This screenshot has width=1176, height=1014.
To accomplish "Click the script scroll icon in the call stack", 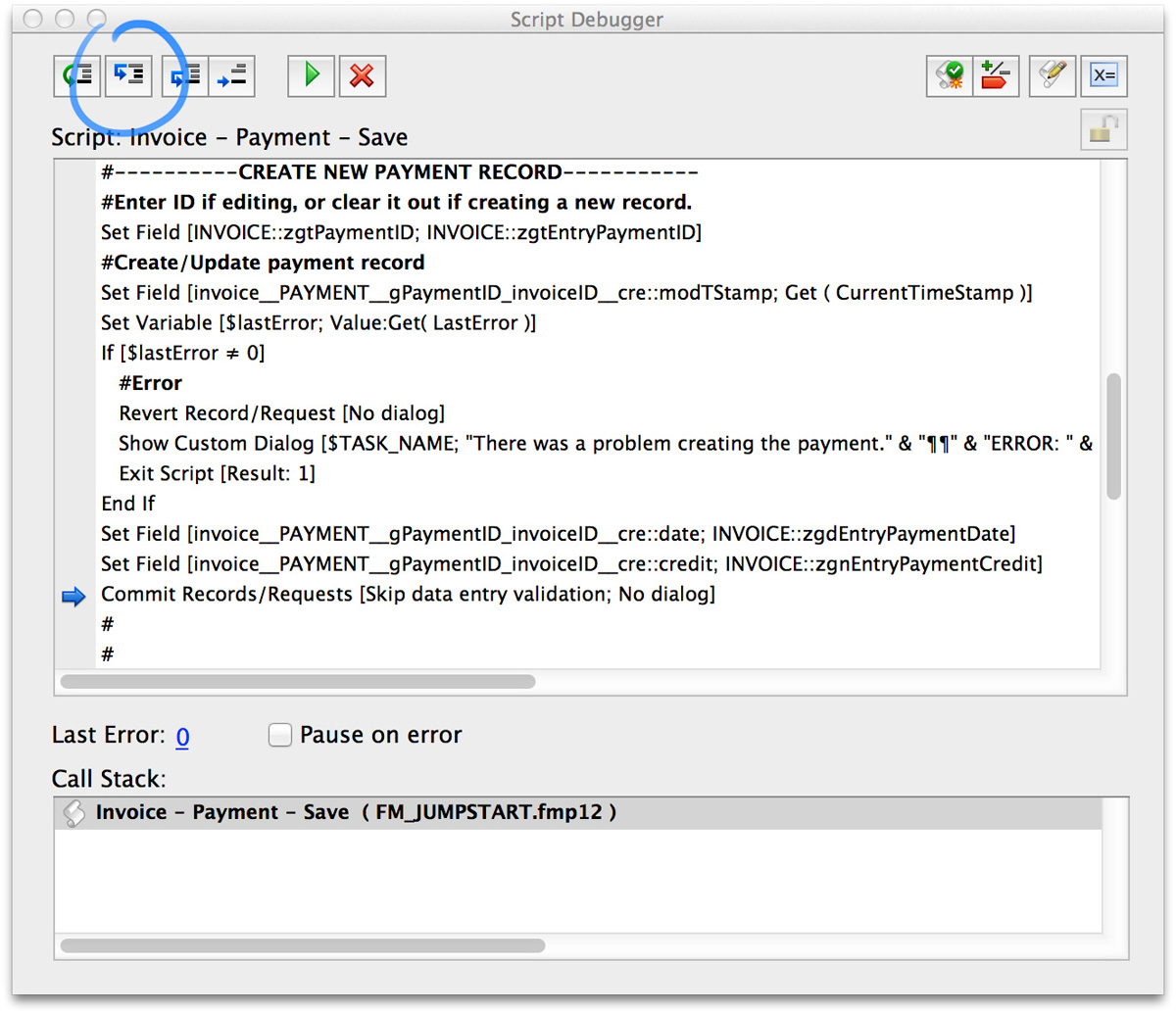I will click(x=73, y=811).
